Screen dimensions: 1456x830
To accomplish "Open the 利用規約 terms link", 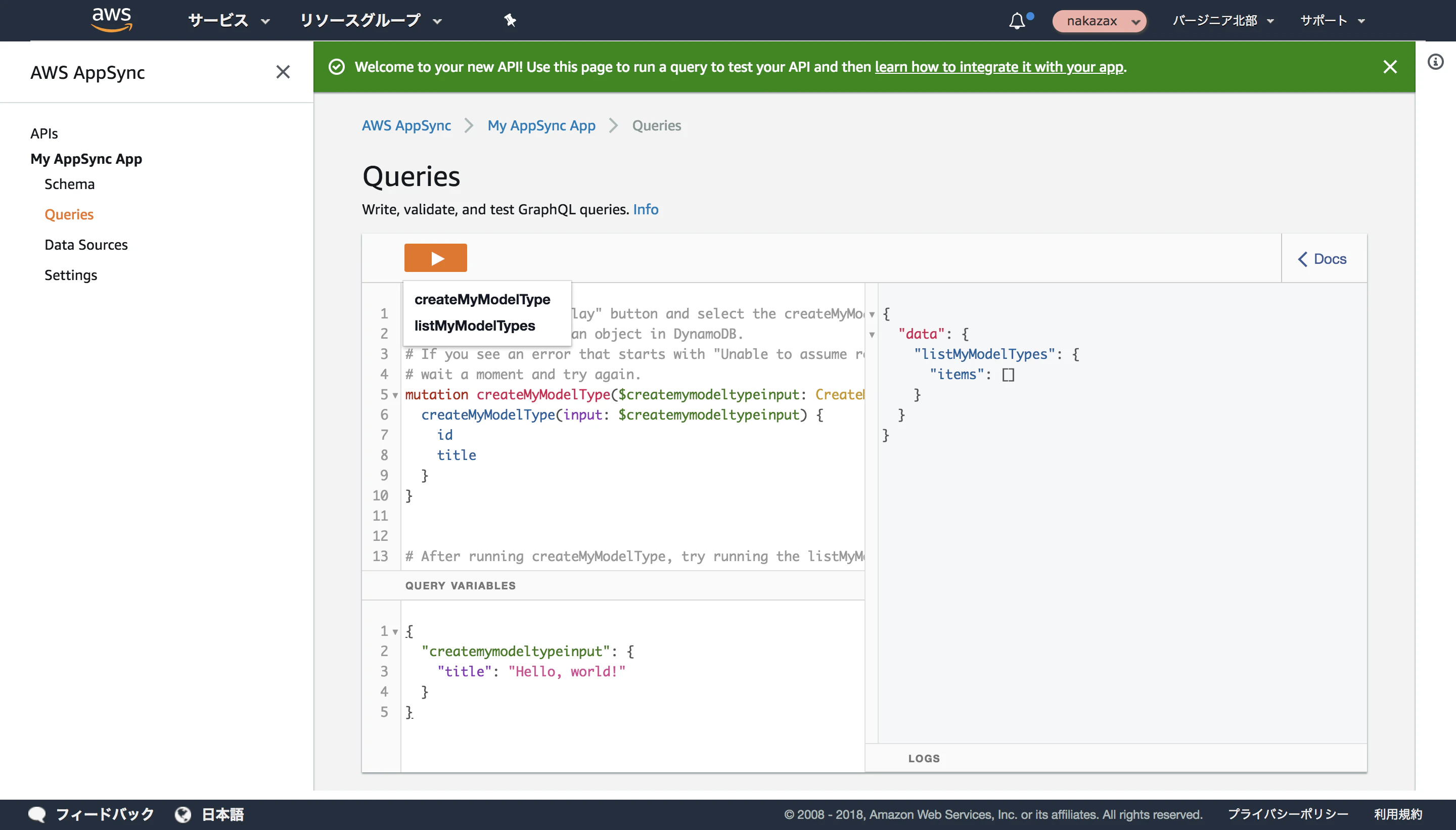I will point(1398,815).
